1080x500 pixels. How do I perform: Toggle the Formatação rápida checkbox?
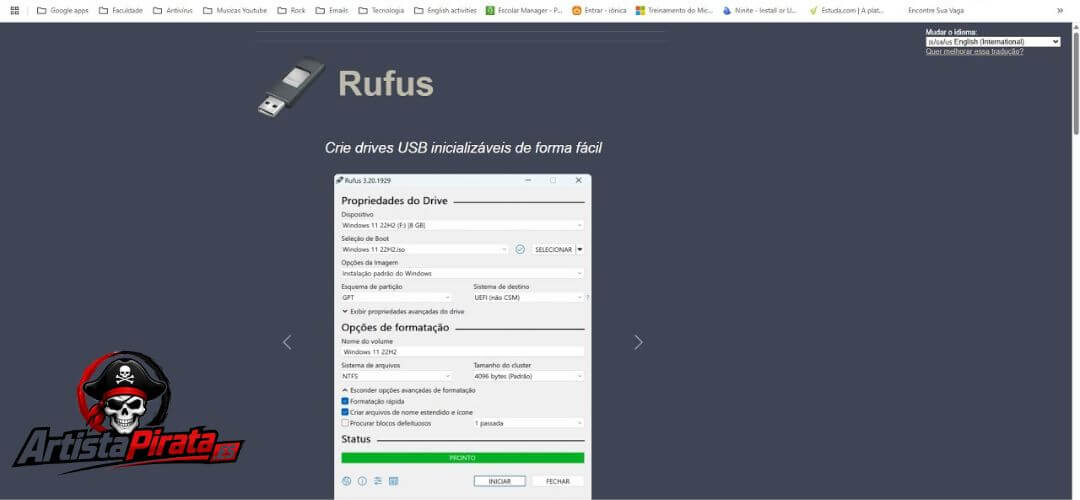(x=345, y=401)
